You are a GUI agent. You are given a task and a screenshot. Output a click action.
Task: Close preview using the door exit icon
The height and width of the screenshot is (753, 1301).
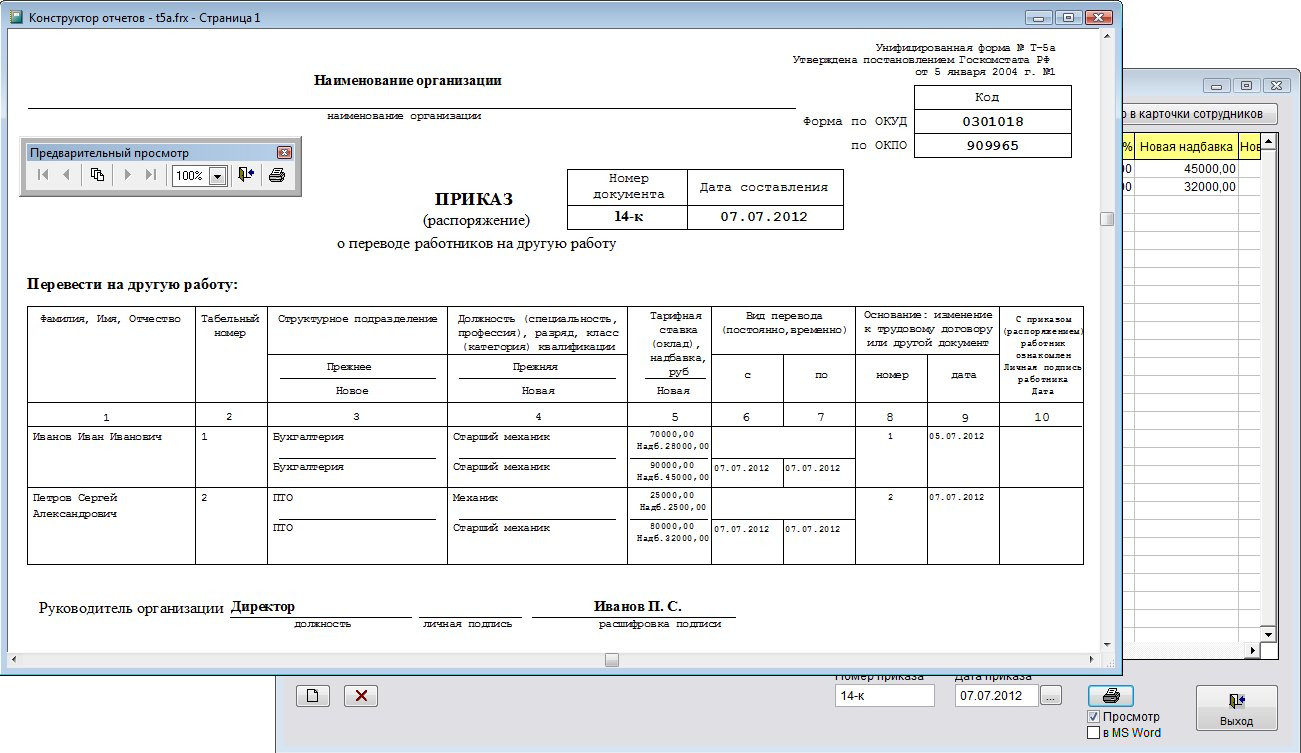246,175
